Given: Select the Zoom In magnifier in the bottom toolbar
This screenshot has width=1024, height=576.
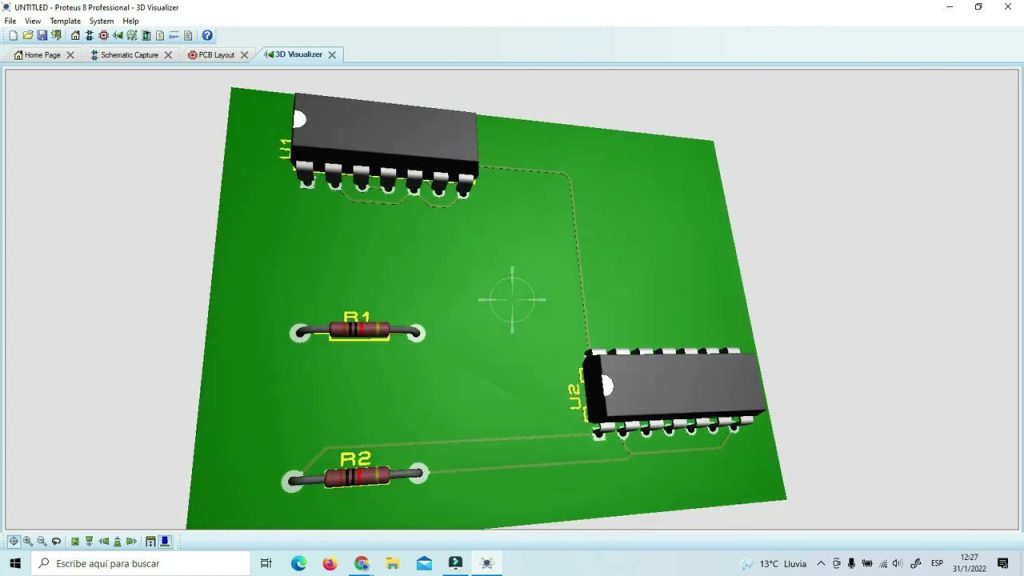Looking at the screenshot, I should coord(28,541).
